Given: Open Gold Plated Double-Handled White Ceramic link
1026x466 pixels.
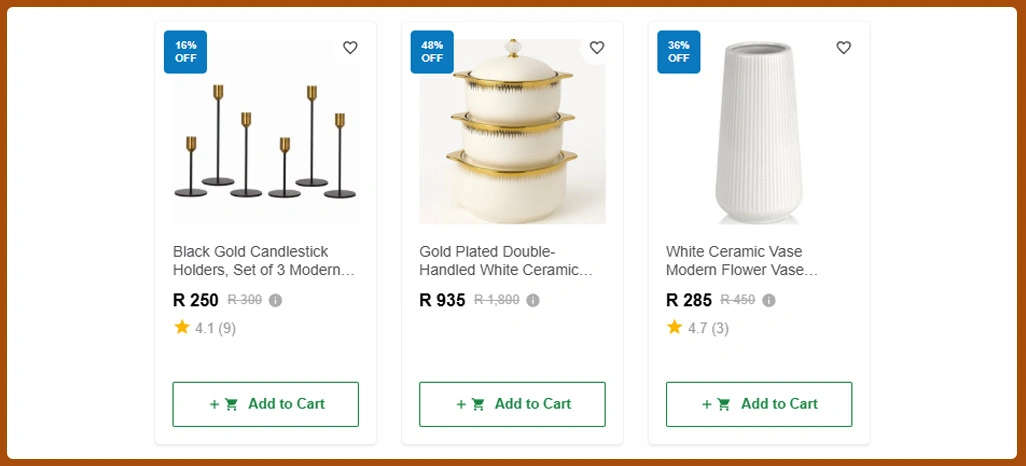Looking at the screenshot, I should pos(506,261).
